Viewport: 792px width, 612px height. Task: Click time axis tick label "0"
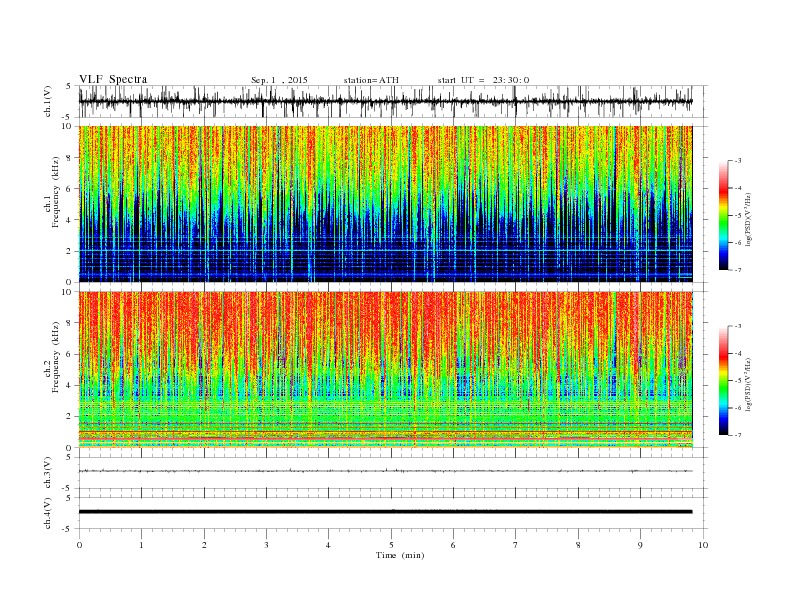coord(79,545)
